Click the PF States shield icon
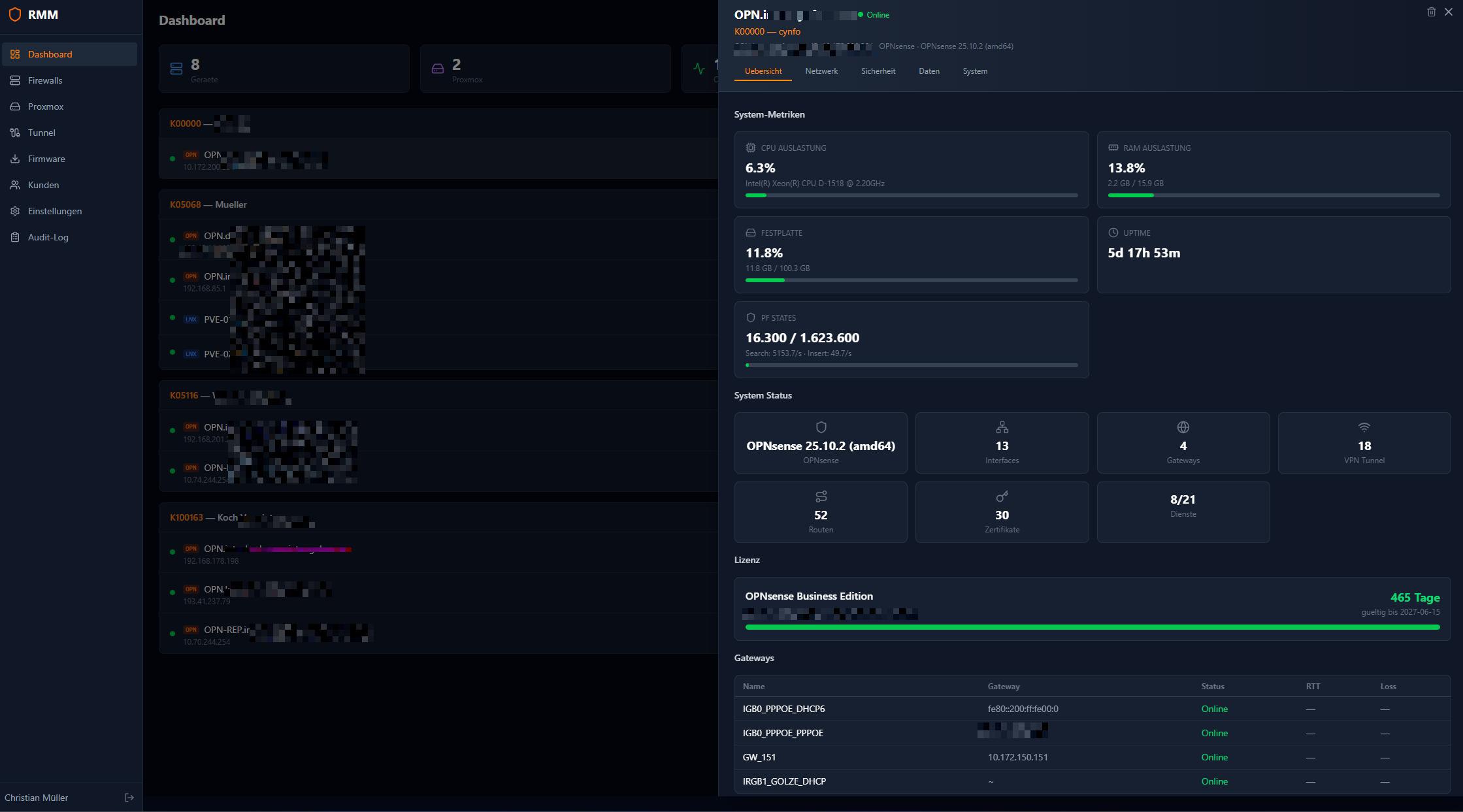 pyautogui.click(x=751, y=317)
